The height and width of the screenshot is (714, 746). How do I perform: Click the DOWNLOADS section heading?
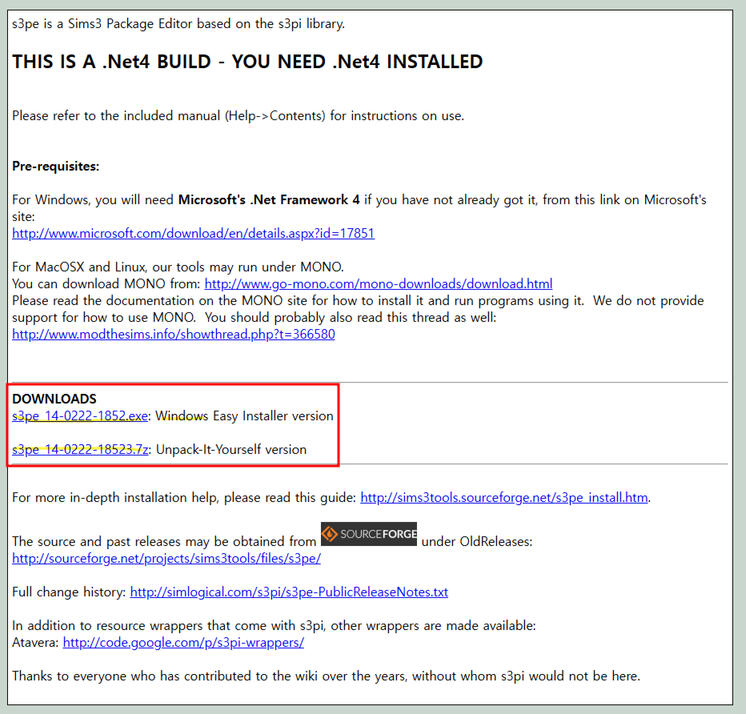[54, 398]
